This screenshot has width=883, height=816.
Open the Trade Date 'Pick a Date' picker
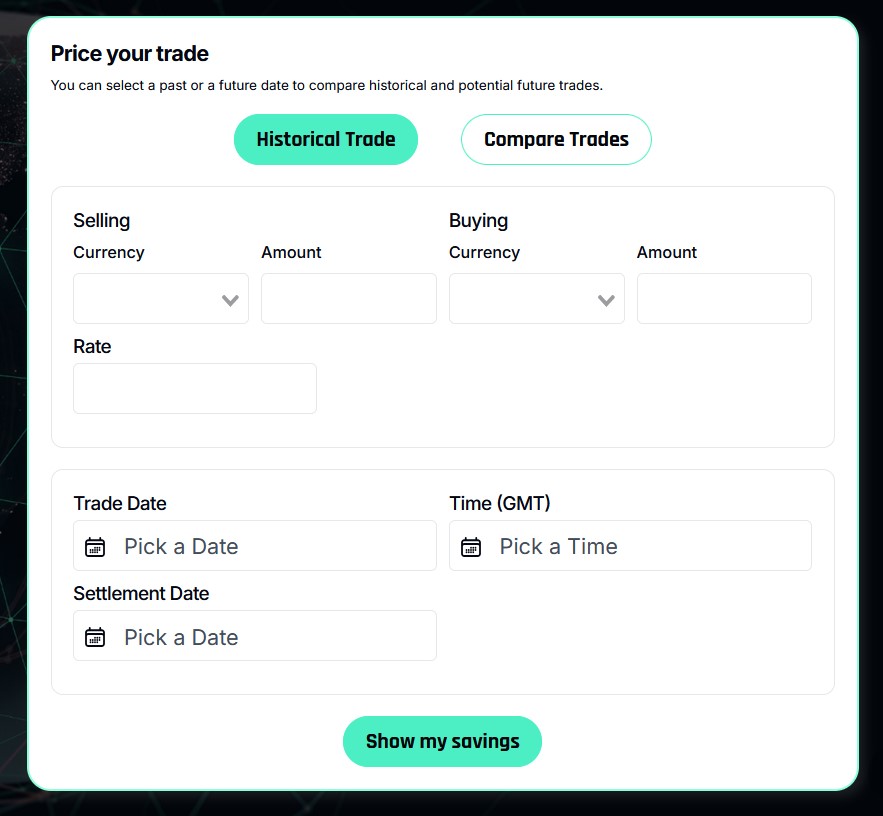tap(255, 546)
